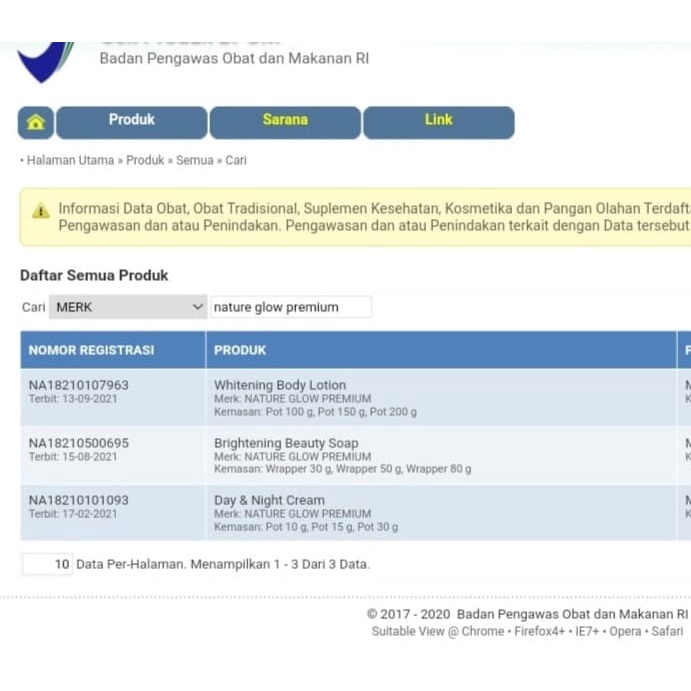Click Badan Pengawas Obat dan Makanan RI header text

point(234,58)
